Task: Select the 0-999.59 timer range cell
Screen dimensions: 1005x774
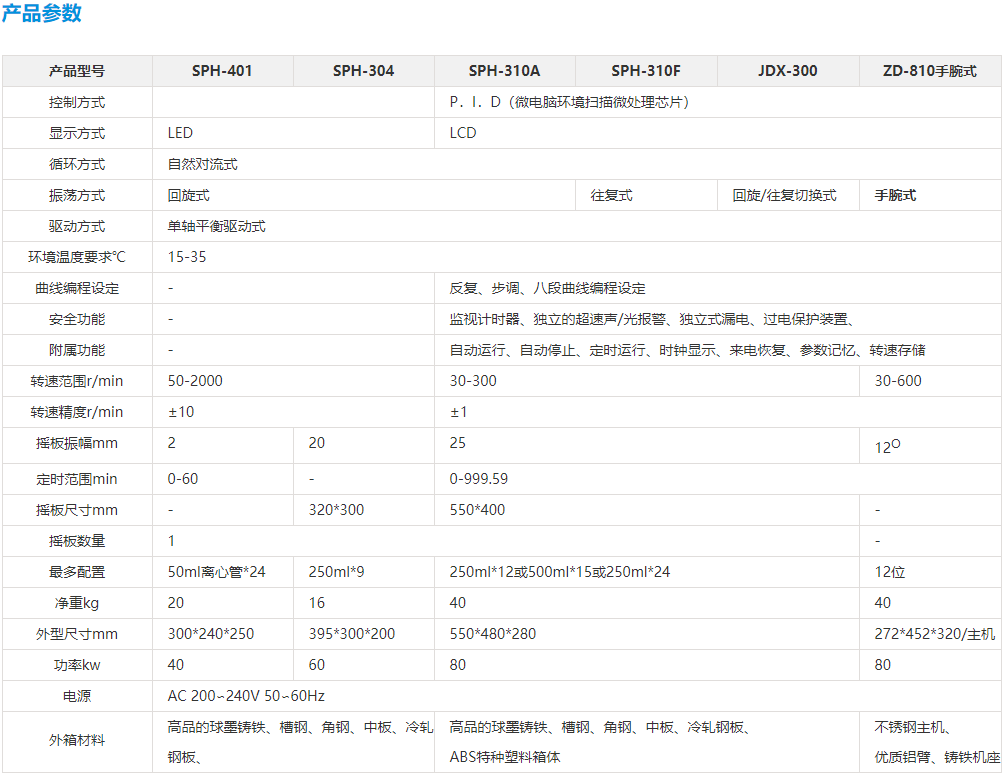Action: tap(718, 479)
